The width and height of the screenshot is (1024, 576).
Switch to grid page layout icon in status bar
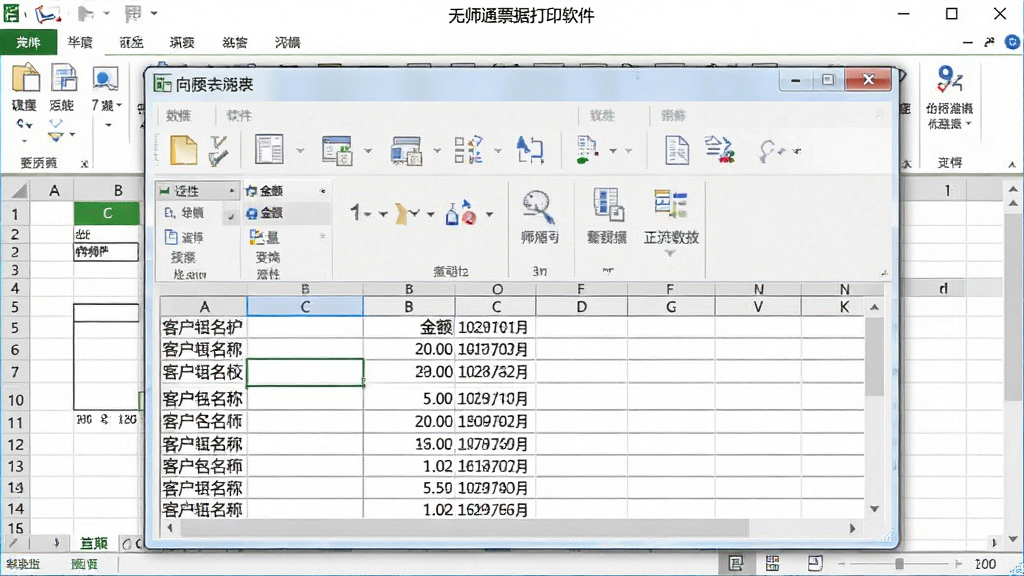[773, 563]
